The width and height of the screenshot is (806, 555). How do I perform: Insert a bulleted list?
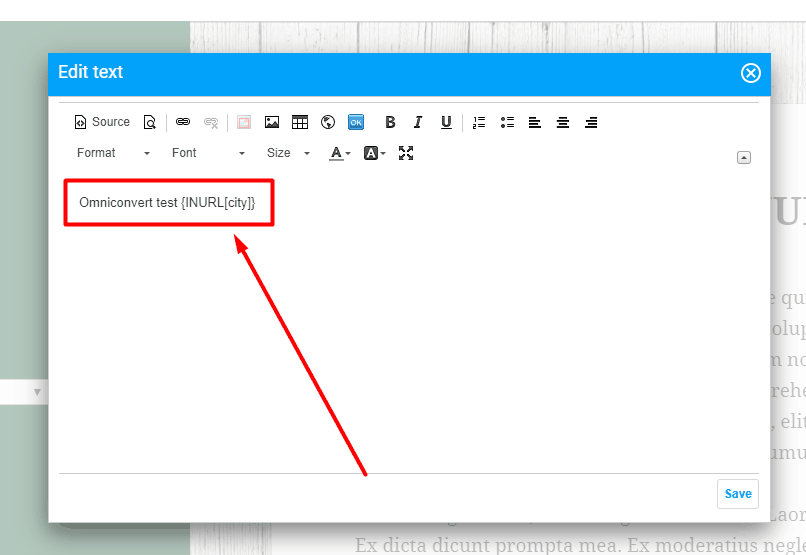[507, 122]
